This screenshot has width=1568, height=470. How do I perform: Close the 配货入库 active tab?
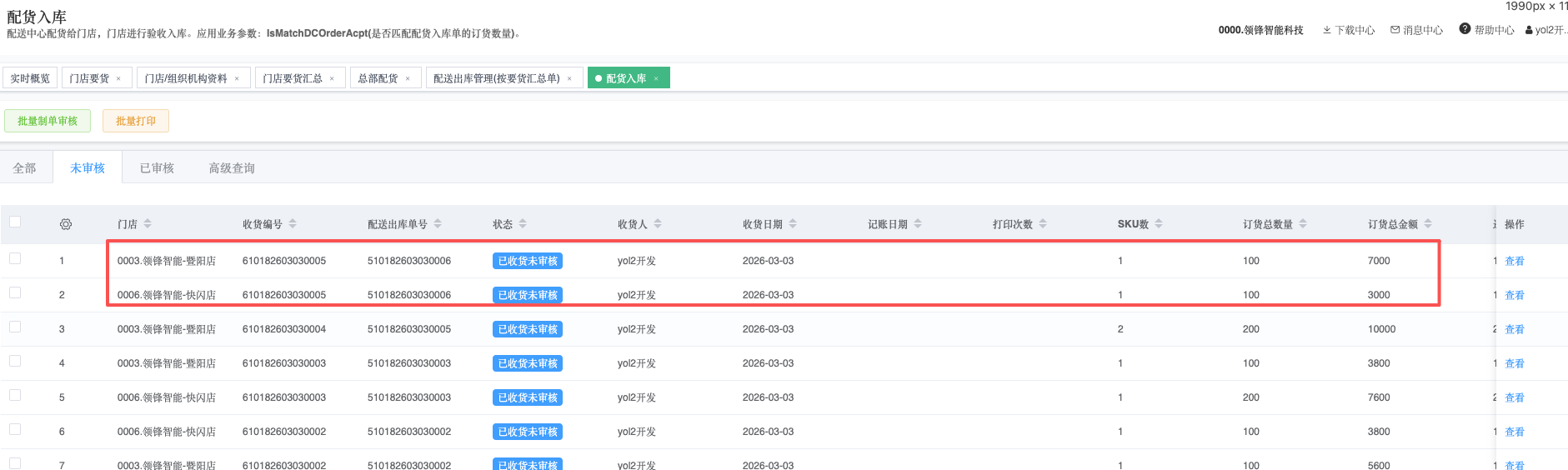pos(656,78)
